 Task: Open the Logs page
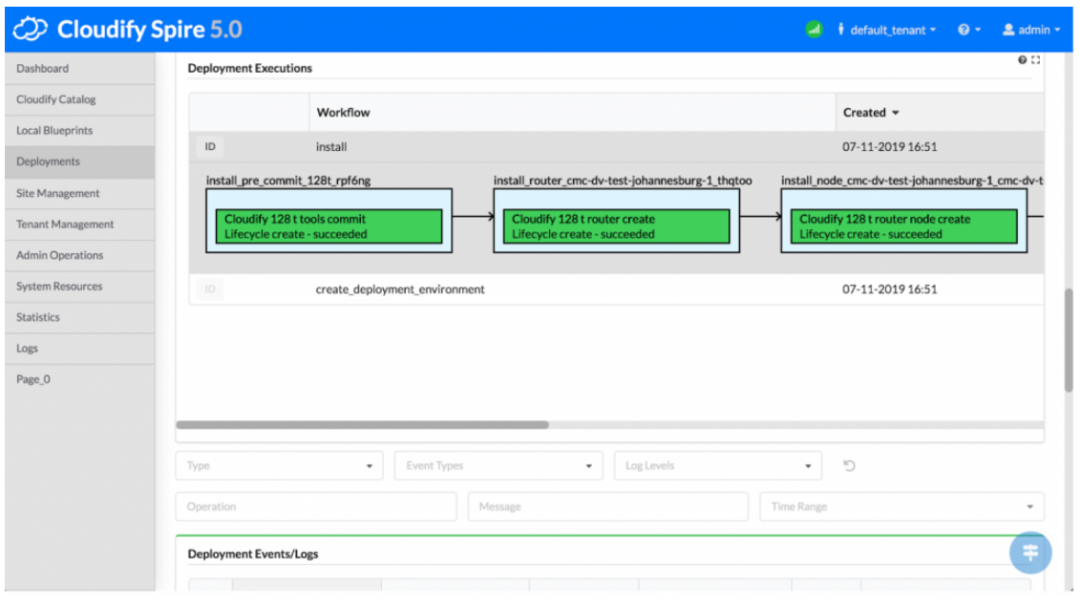point(80,349)
